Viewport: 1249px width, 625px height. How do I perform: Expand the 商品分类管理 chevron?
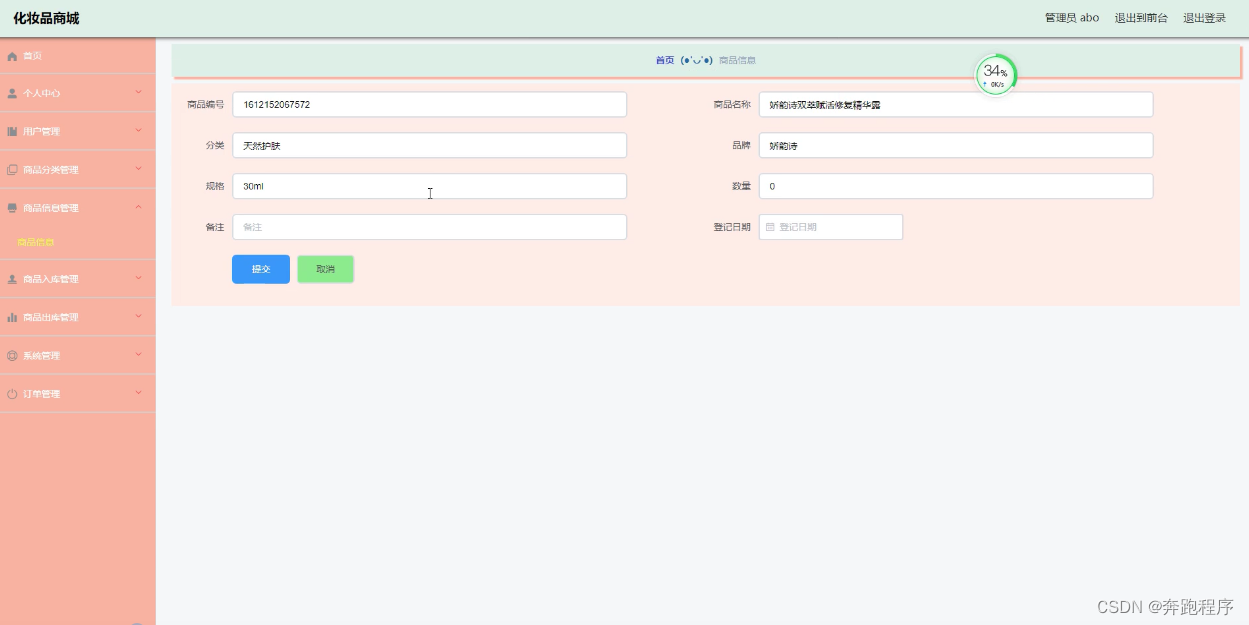point(138,168)
